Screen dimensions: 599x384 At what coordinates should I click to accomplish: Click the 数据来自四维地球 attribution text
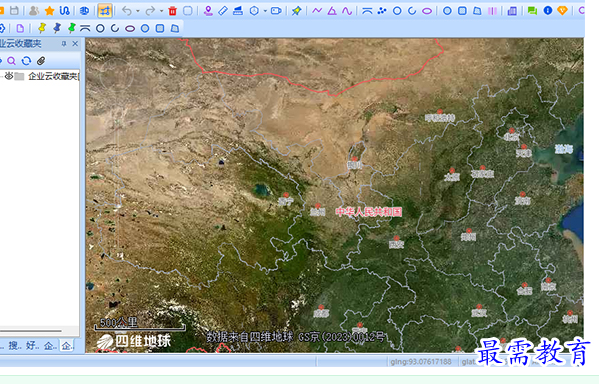pos(250,337)
